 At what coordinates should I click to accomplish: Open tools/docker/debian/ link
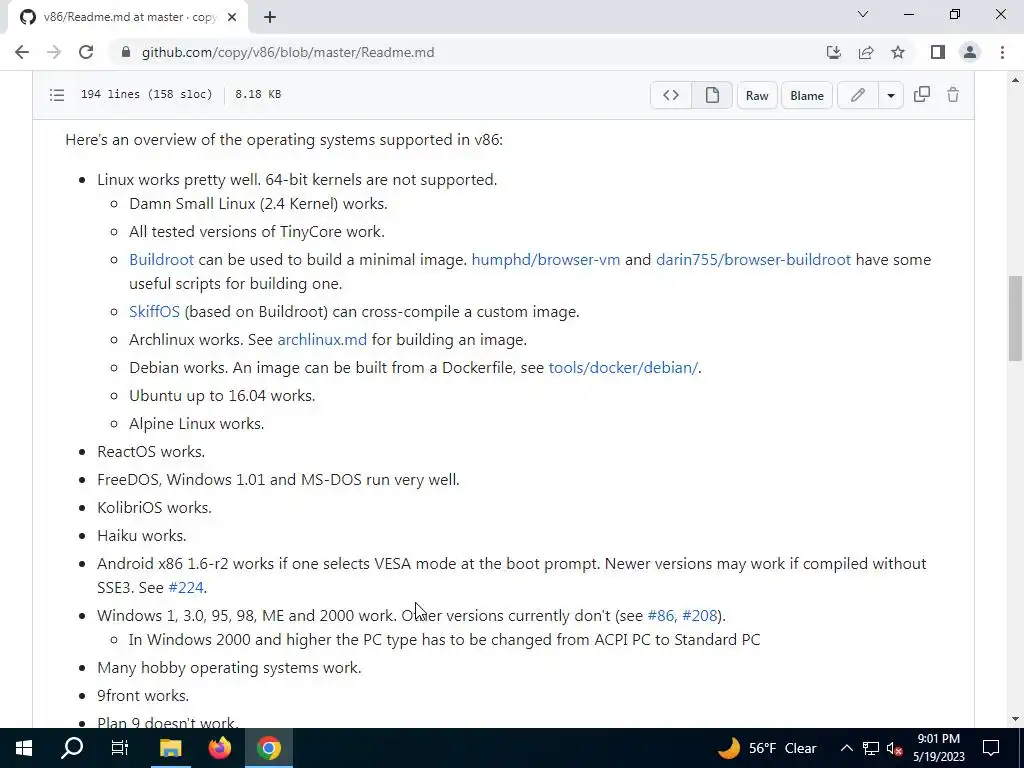click(623, 368)
